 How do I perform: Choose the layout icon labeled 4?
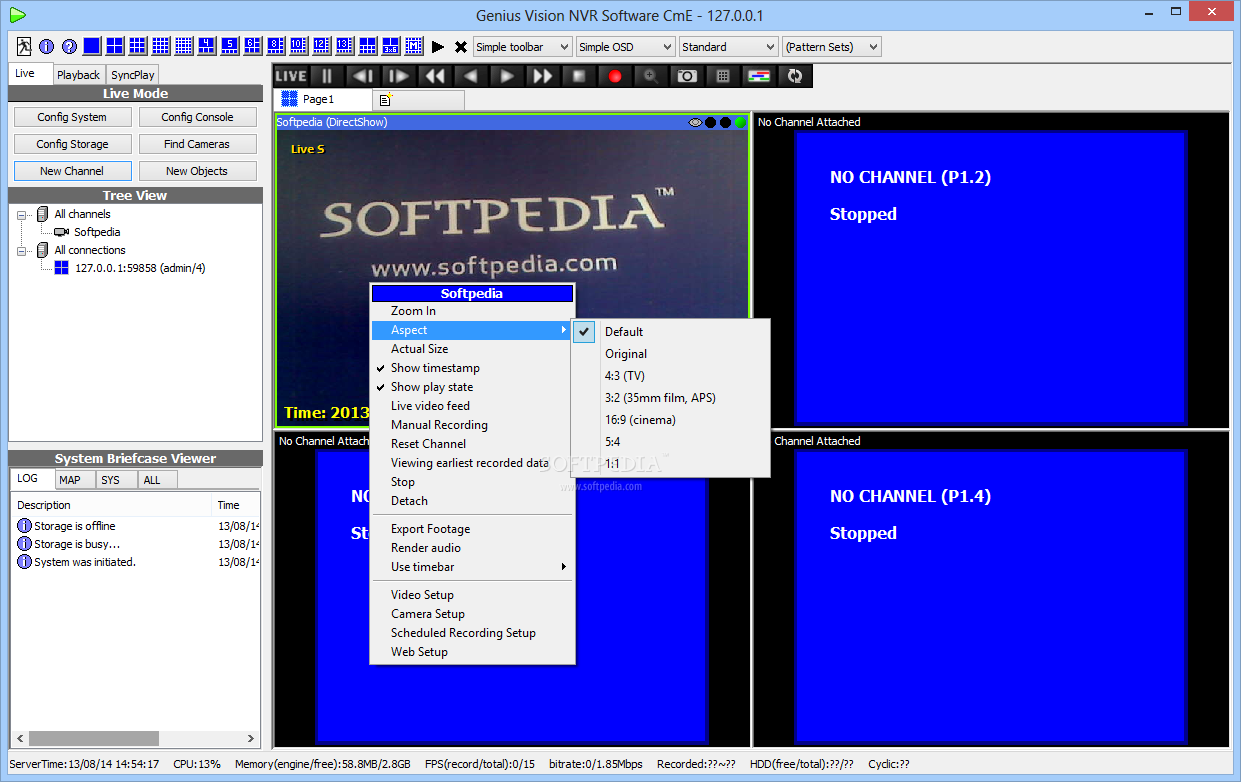pyautogui.click(x=207, y=46)
